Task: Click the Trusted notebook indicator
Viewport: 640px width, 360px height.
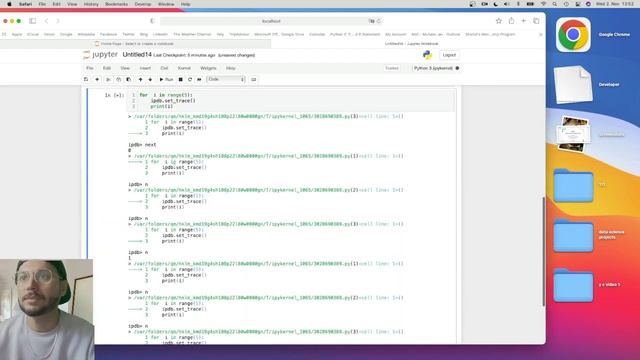Action: click(x=391, y=68)
